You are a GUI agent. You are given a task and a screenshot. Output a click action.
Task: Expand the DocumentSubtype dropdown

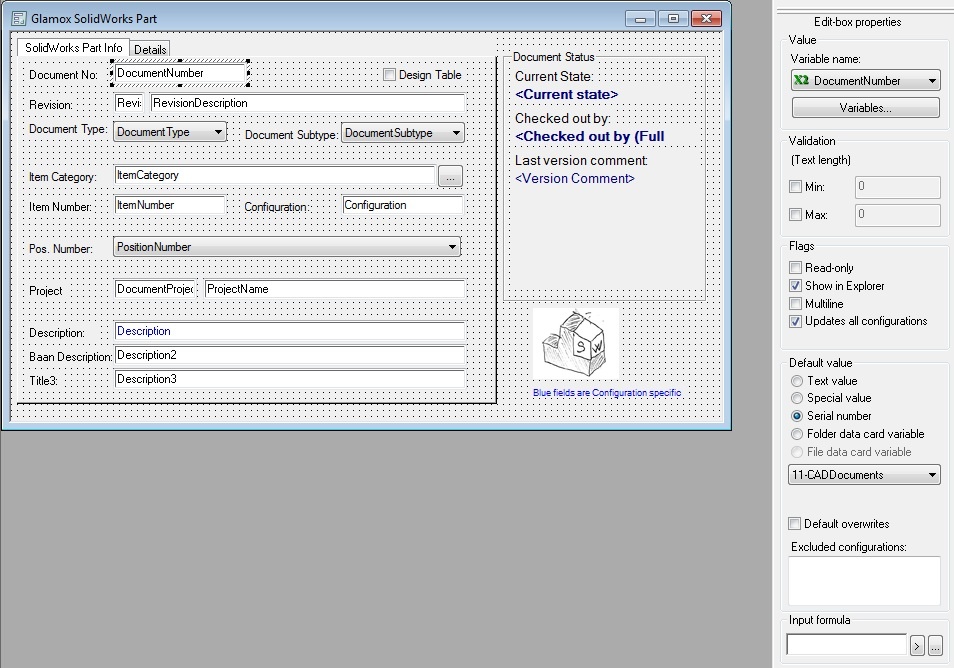pyautogui.click(x=403, y=133)
